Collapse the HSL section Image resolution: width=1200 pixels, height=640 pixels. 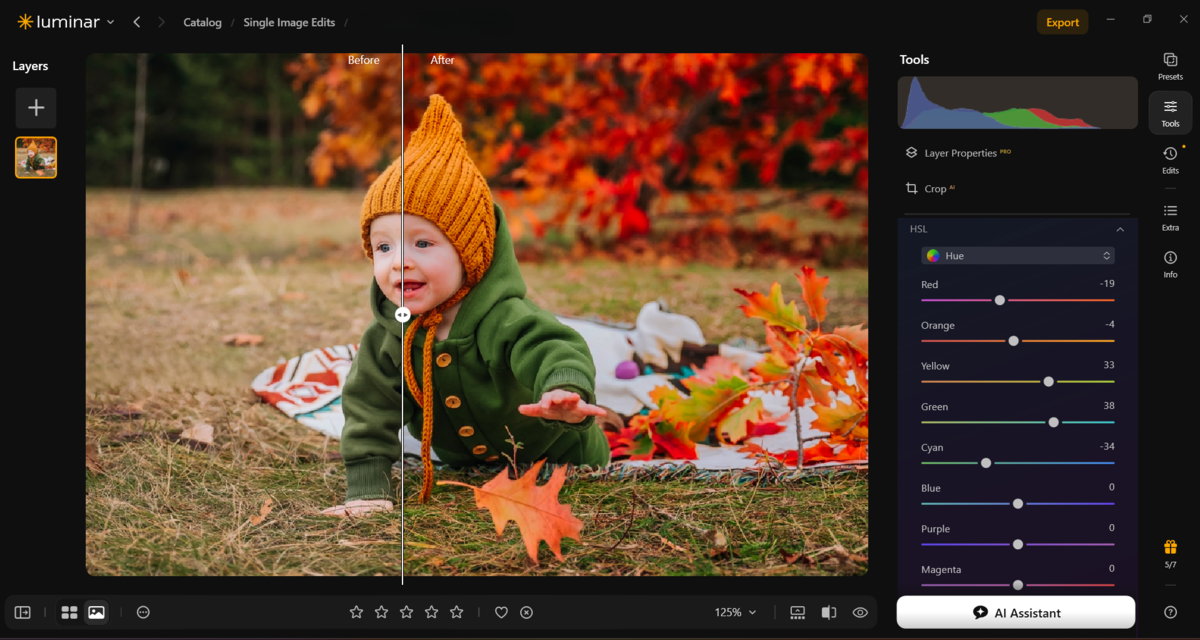(1120, 229)
